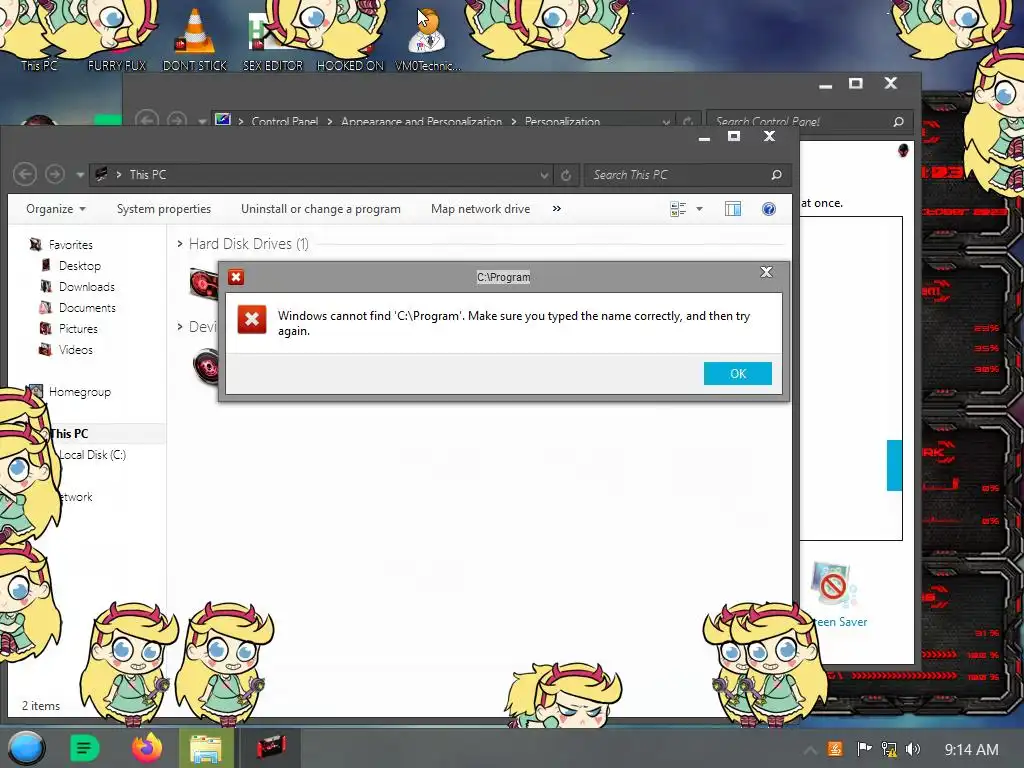Click the This PC address breadcrumb

[x=148, y=175]
